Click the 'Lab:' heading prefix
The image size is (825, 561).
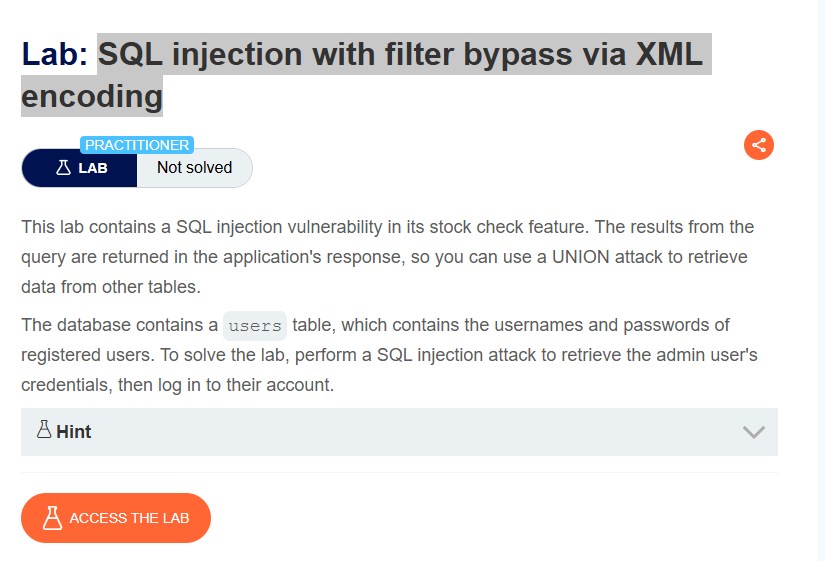click(x=54, y=54)
